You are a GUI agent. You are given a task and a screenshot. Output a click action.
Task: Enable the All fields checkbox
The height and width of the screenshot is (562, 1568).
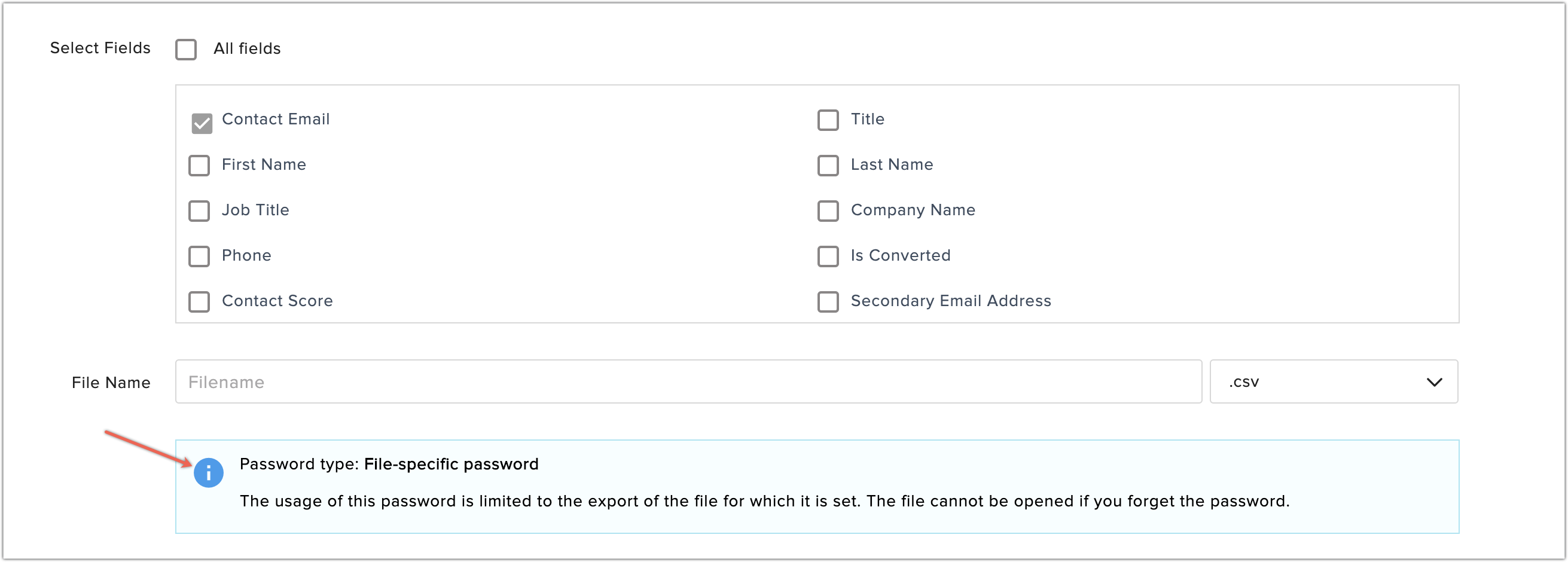(186, 49)
